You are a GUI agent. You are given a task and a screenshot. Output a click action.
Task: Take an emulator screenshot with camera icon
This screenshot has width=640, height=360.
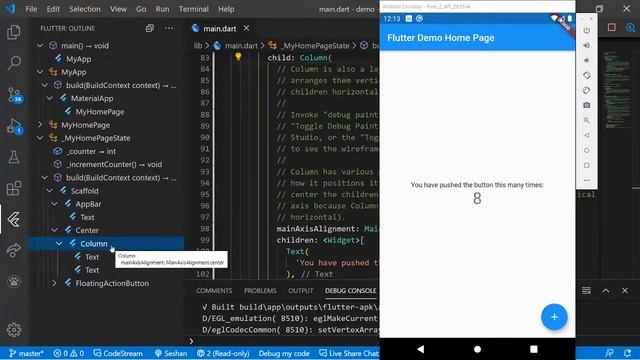(x=587, y=105)
